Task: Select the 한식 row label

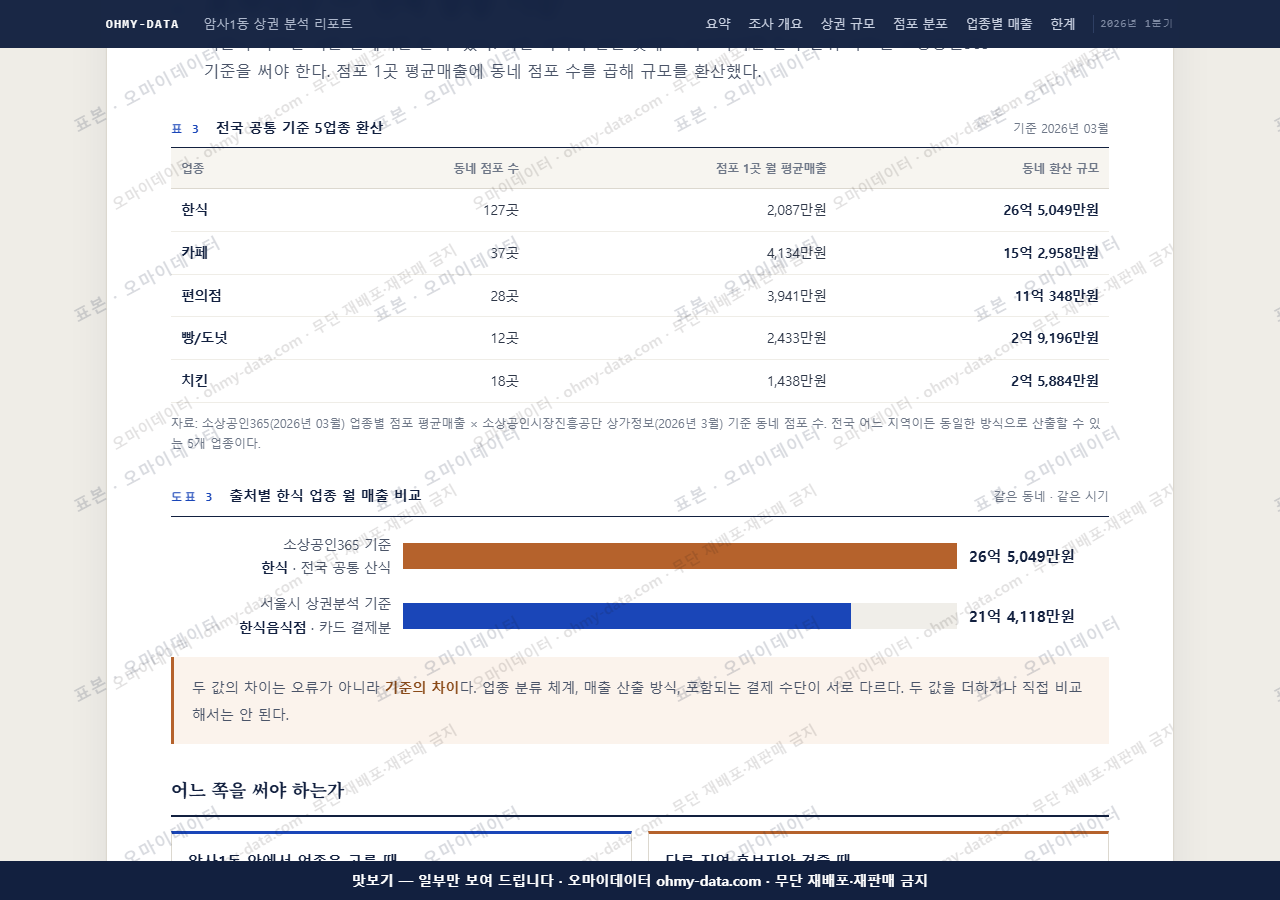Action: click(195, 210)
